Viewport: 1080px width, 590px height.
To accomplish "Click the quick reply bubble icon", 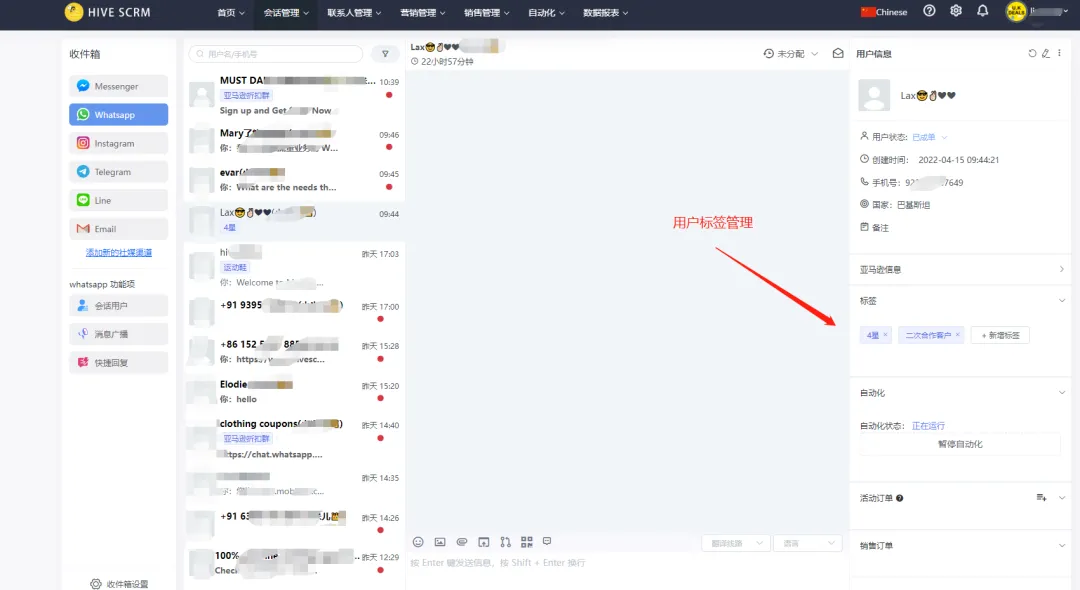I will [547, 541].
